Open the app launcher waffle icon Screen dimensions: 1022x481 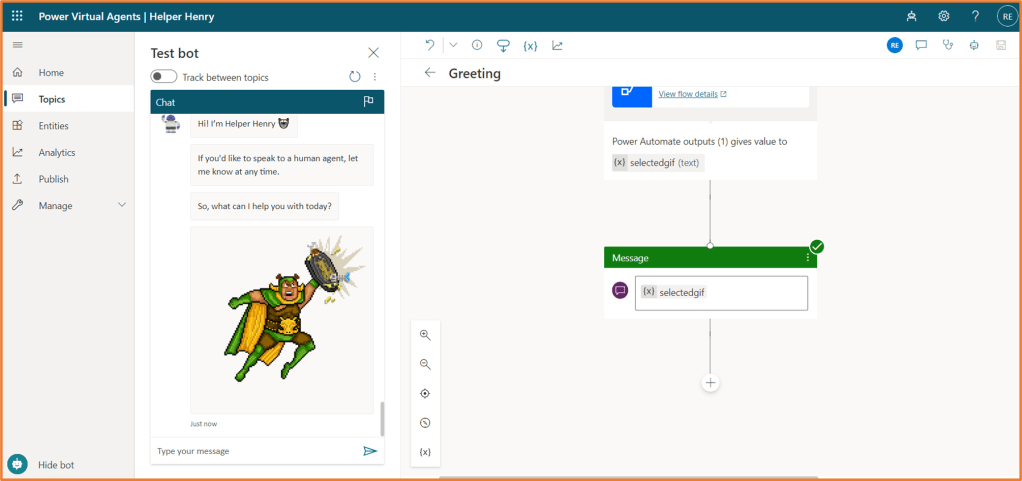pyautogui.click(x=17, y=17)
